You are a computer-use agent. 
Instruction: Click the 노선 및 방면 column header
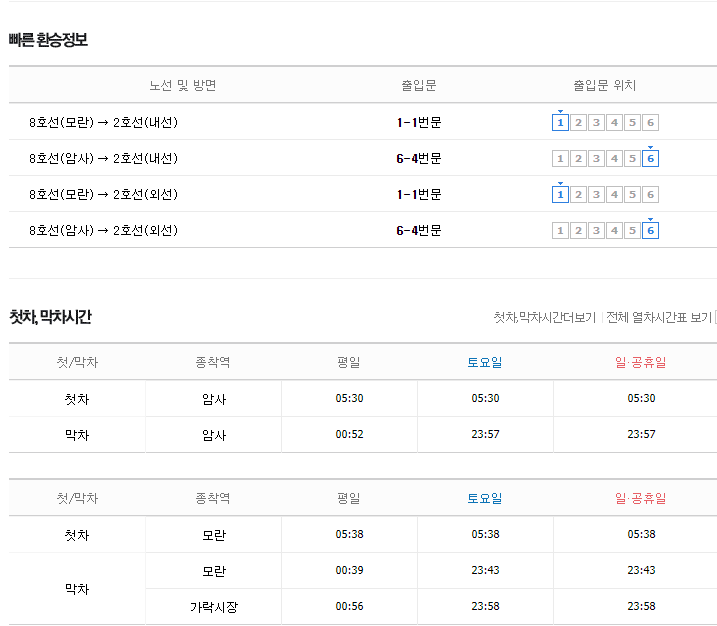click(x=183, y=86)
